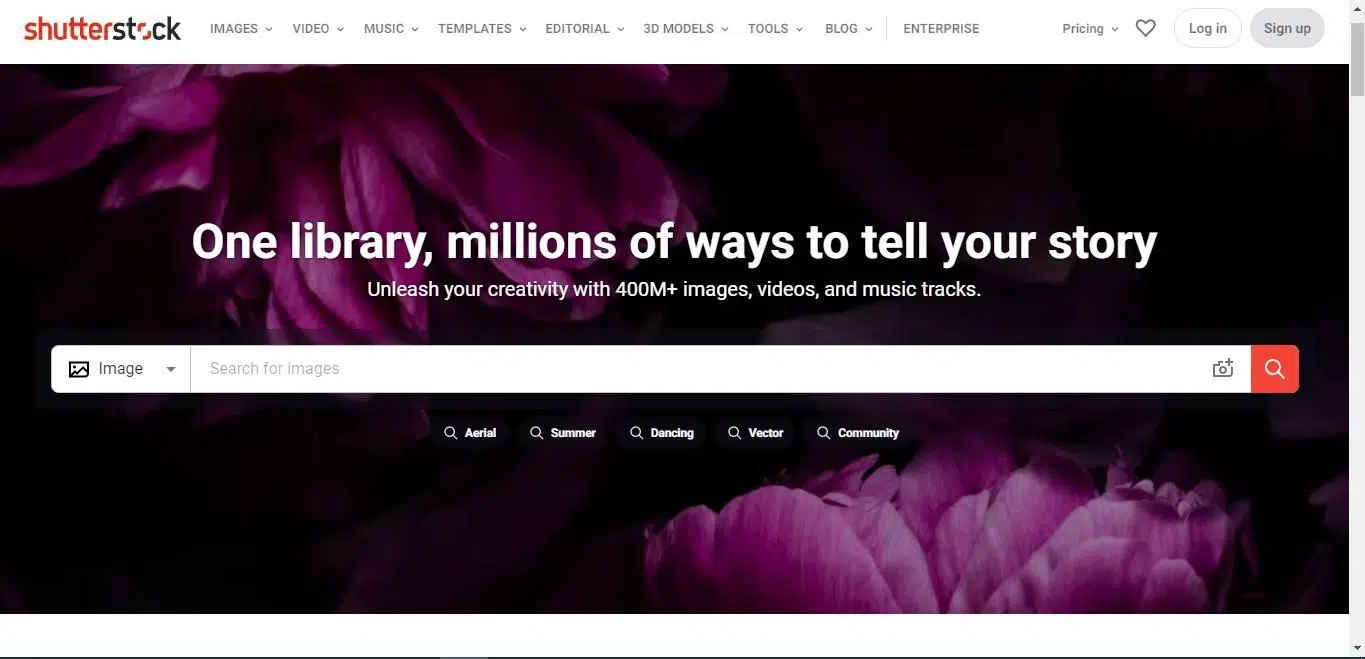Click the Shutterstock logo
1365x659 pixels.
pyautogui.click(x=103, y=29)
